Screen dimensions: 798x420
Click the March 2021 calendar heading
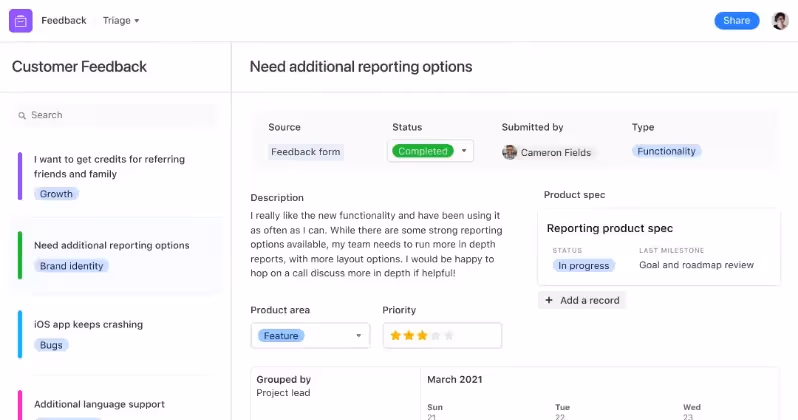pyautogui.click(x=454, y=380)
